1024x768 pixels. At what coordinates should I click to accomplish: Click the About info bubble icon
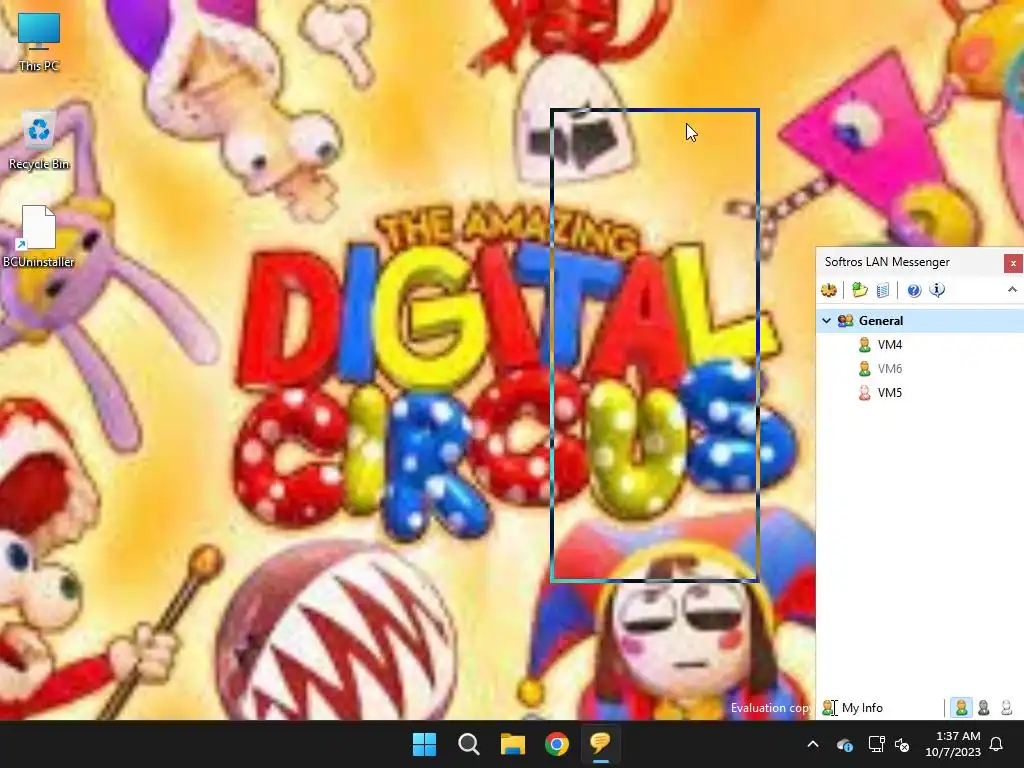click(x=937, y=290)
